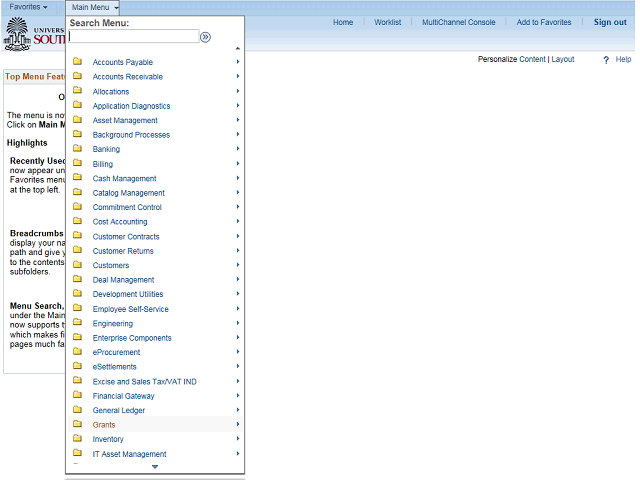Click the Employee Self-Service folder icon
Image resolution: width=640 pixels, height=480 pixels.
78,308
